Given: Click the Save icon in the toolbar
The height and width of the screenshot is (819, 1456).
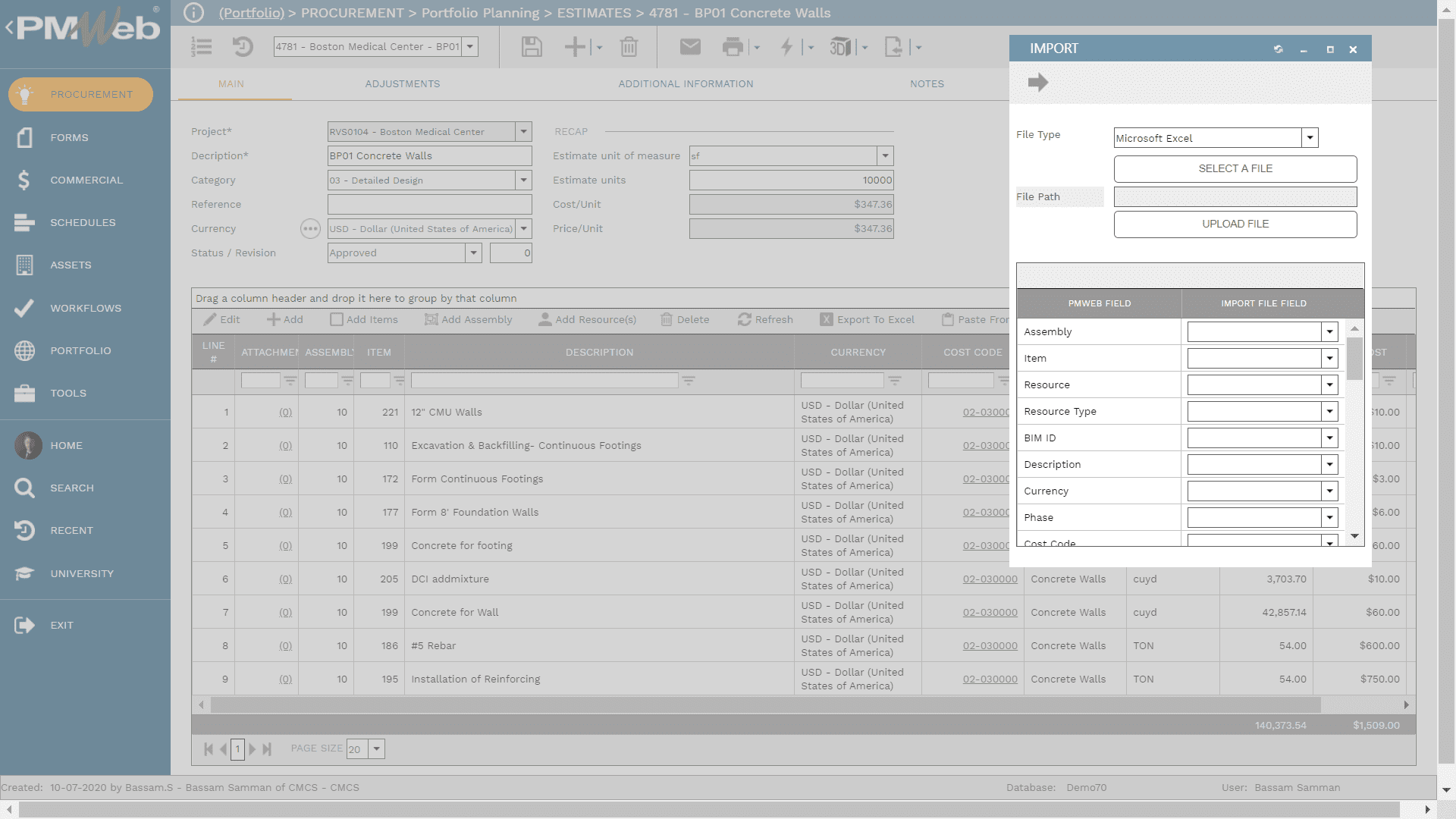Looking at the screenshot, I should coord(530,46).
